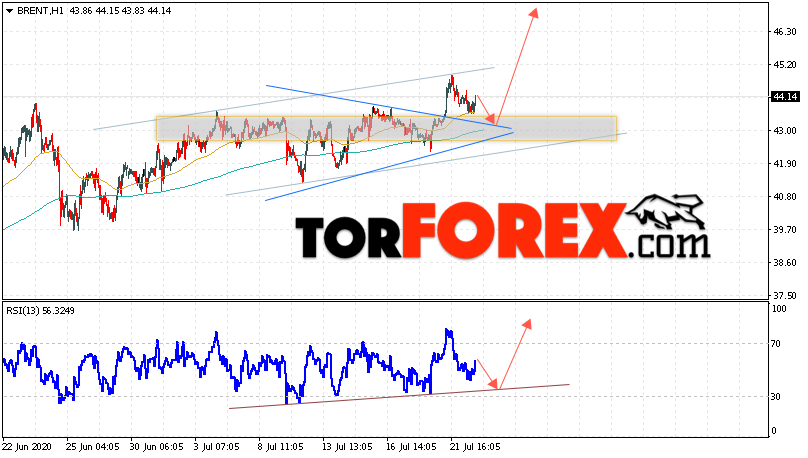Click the 8 Jul 11:05 time label

pyautogui.click(x=281, y=446)
